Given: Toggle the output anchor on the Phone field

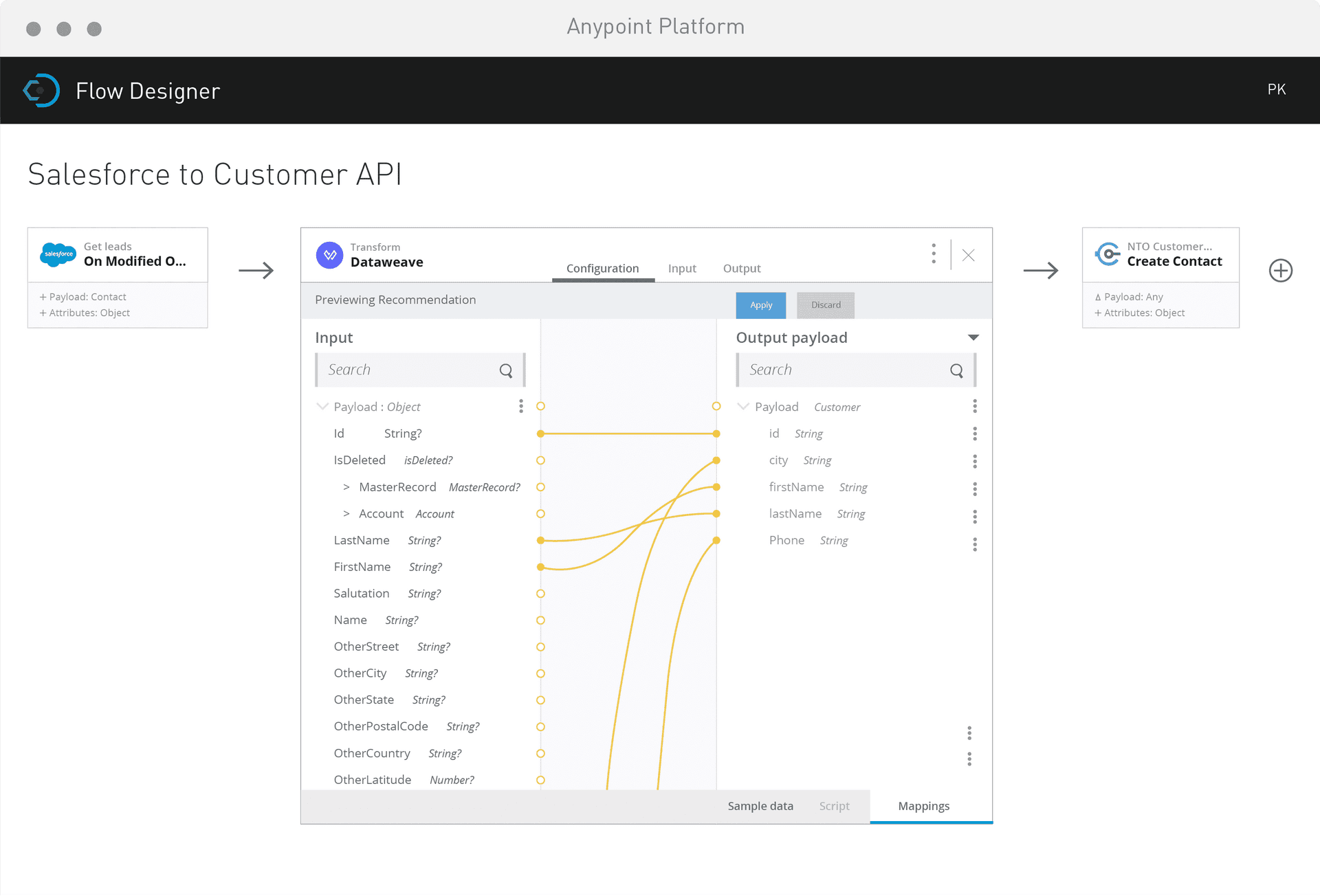Looking at the screenshot, I should tap(716, 540).
